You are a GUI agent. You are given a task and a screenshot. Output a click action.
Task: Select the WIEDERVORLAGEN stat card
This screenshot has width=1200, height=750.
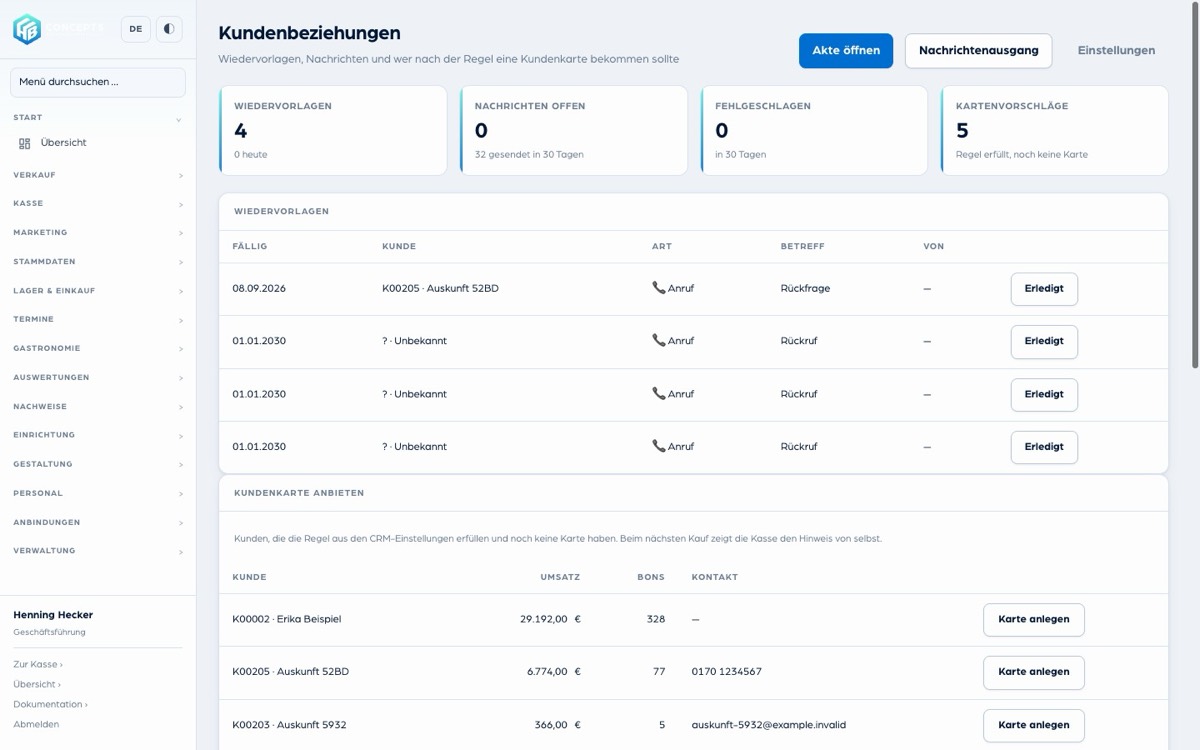(333, 130)
